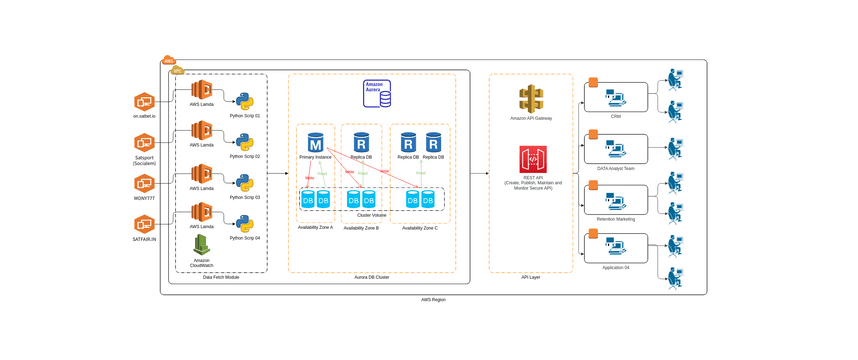Click the orange square on Retention Marketing box
Viewport: 858px width, 360px height.
(x=592, y=185)
